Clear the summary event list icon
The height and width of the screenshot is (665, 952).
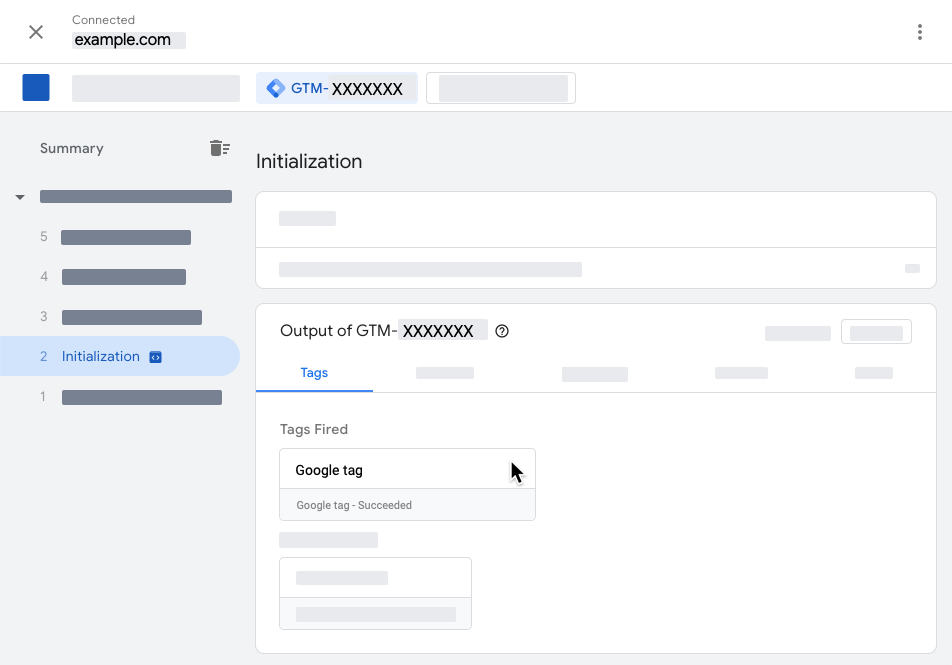click(219, 148)
